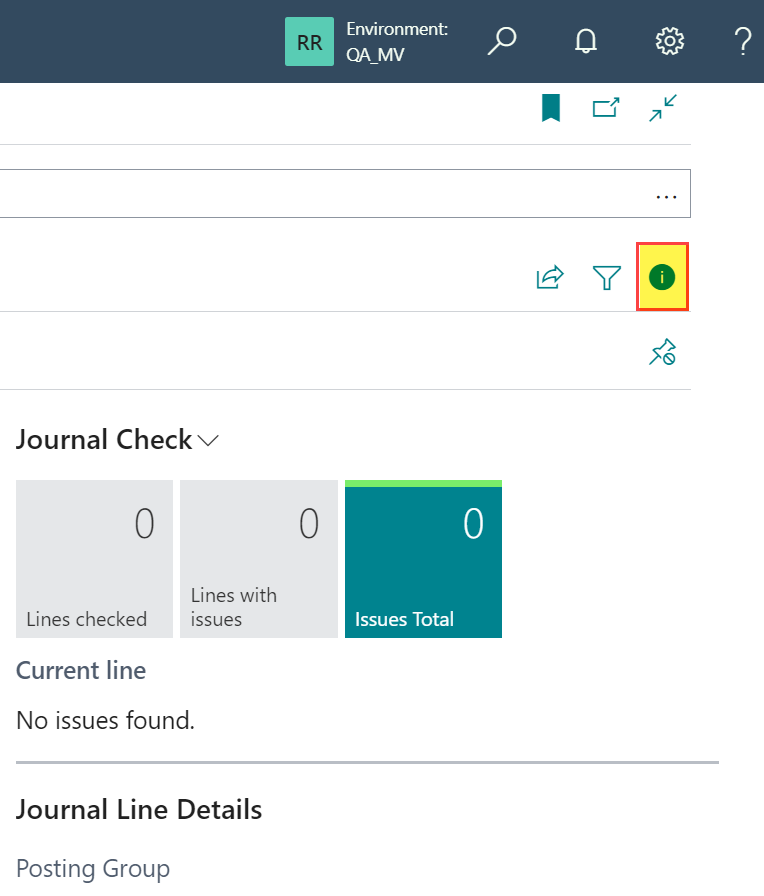Select the Lines with issues tile

pyautogui.click(x=258, y=559)
